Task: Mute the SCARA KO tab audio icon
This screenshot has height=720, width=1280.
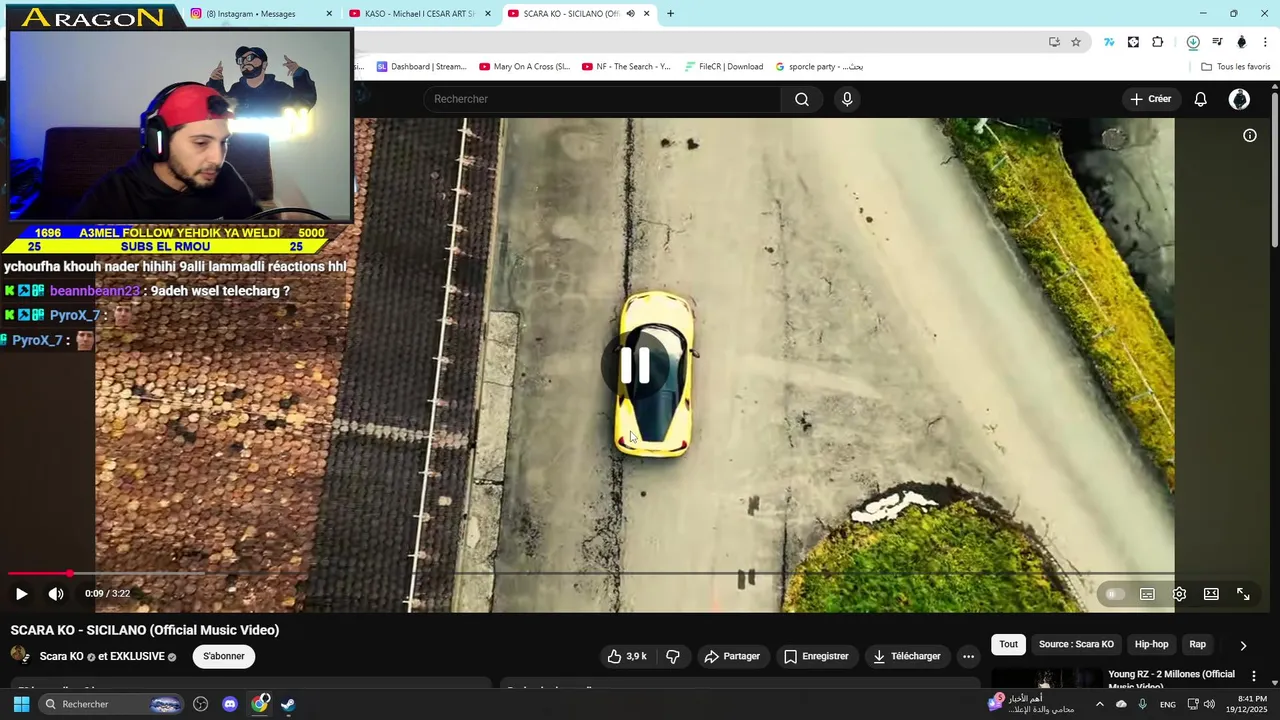Action: pyautogui.click(x=630, y=14)
